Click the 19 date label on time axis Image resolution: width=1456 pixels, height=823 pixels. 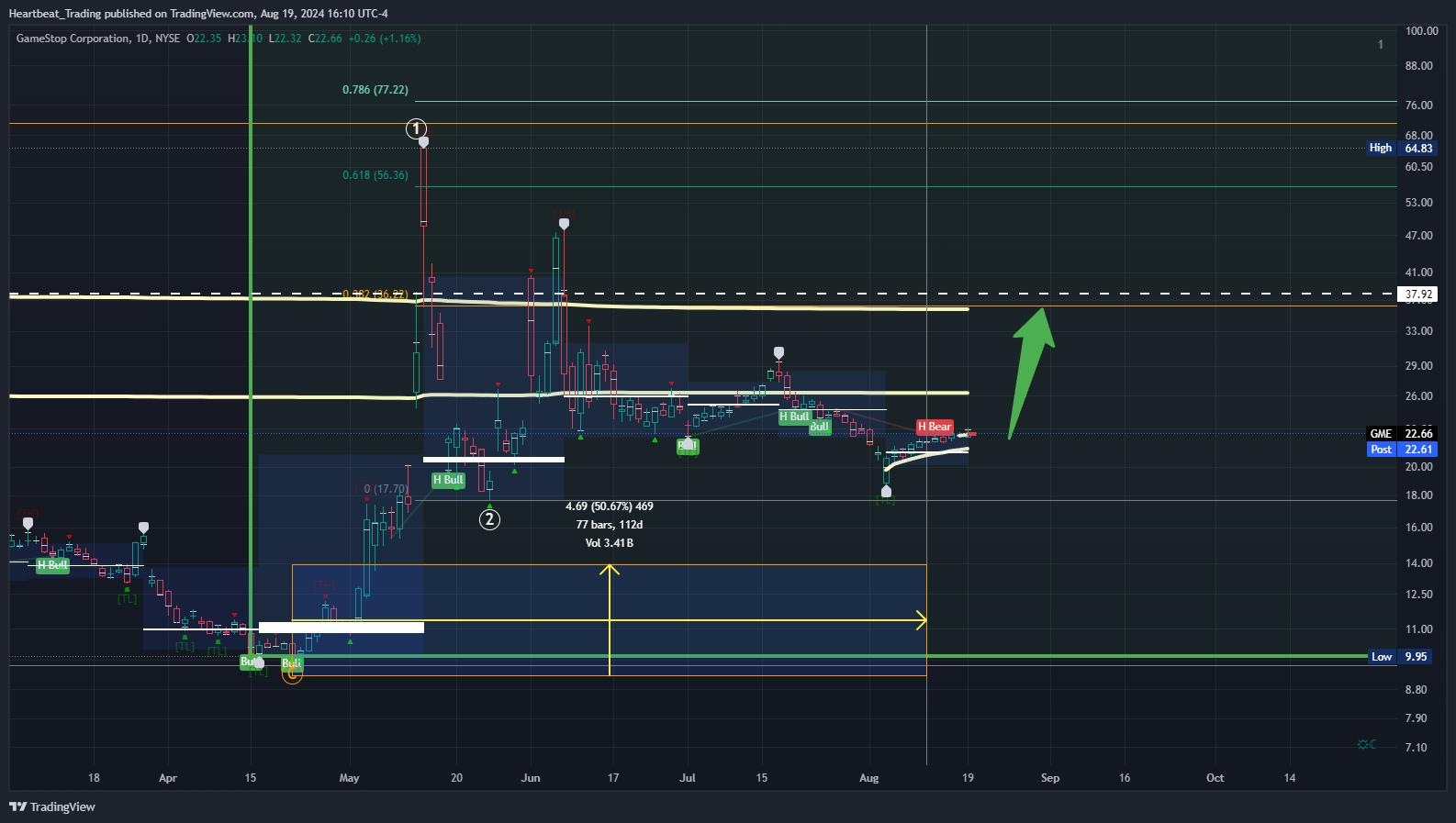pos(968,778)
